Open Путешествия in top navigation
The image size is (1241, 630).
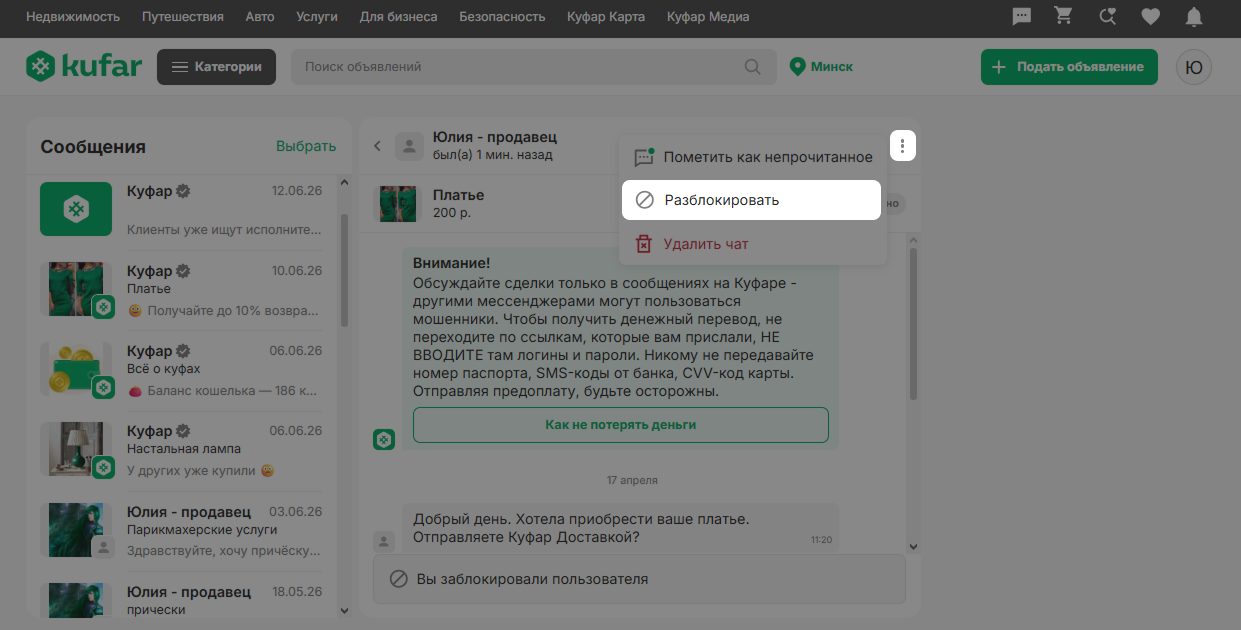pyautogui.click(x=183, y=17)
